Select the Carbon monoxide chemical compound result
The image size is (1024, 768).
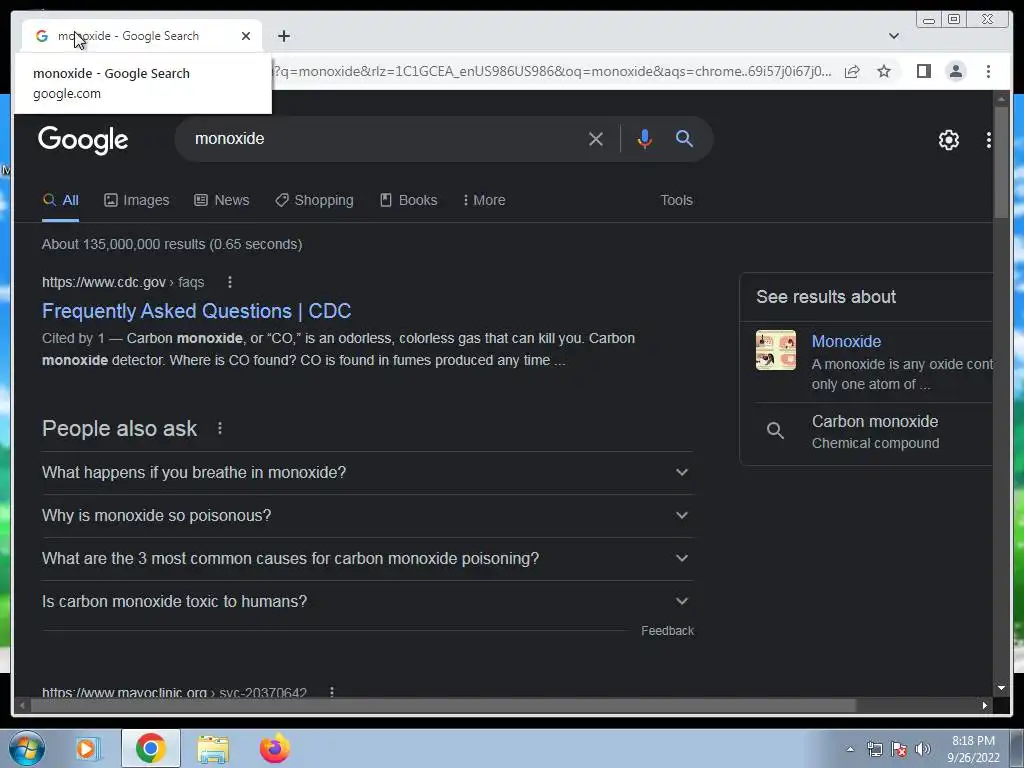click(874, 432)
